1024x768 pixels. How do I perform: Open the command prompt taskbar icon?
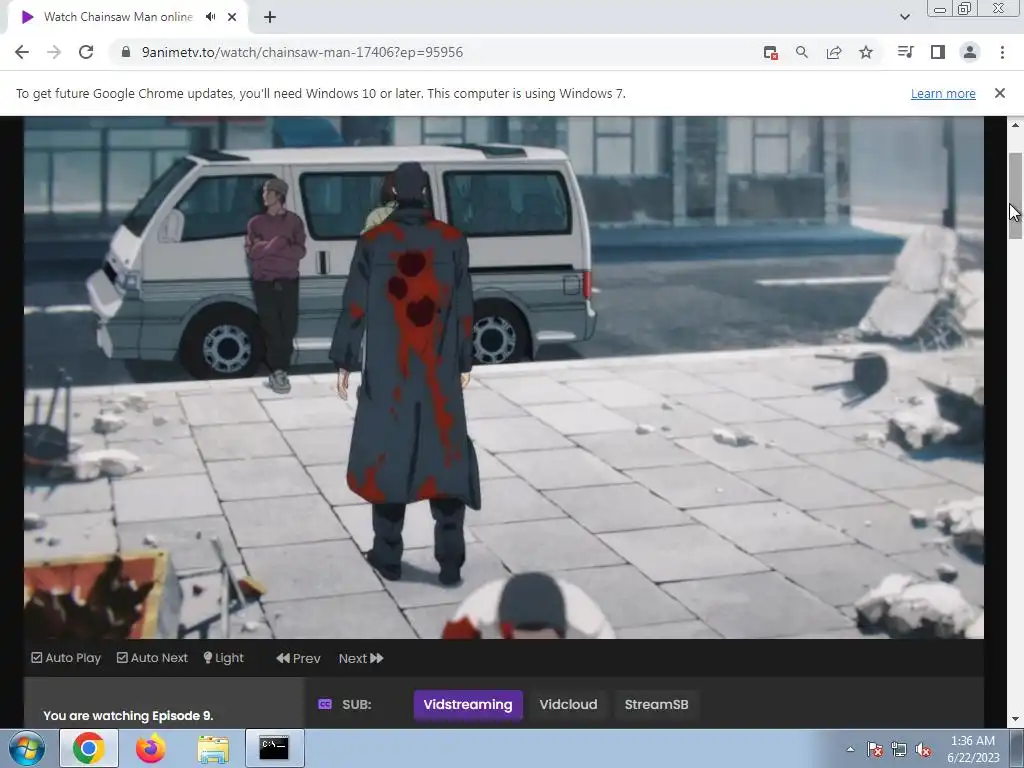(274, 748)
